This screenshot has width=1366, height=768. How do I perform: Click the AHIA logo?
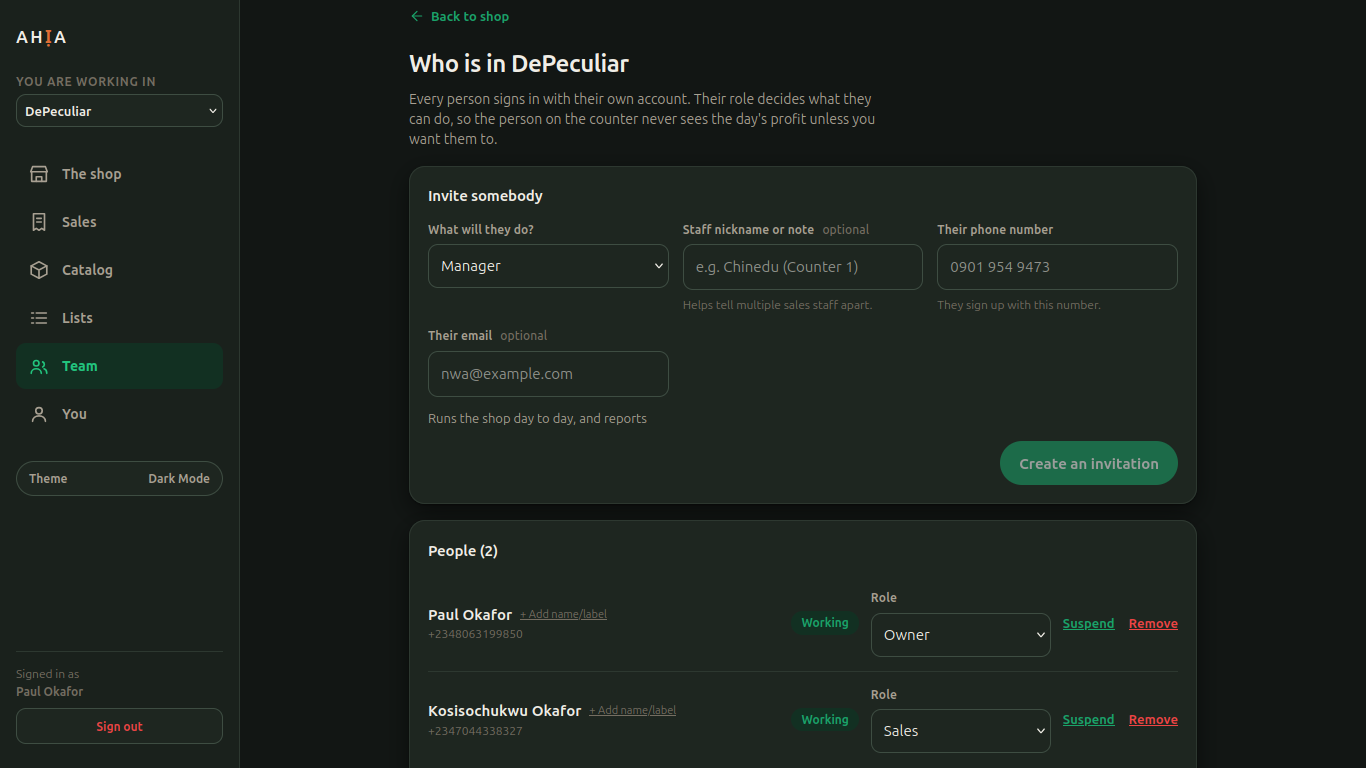41,37
